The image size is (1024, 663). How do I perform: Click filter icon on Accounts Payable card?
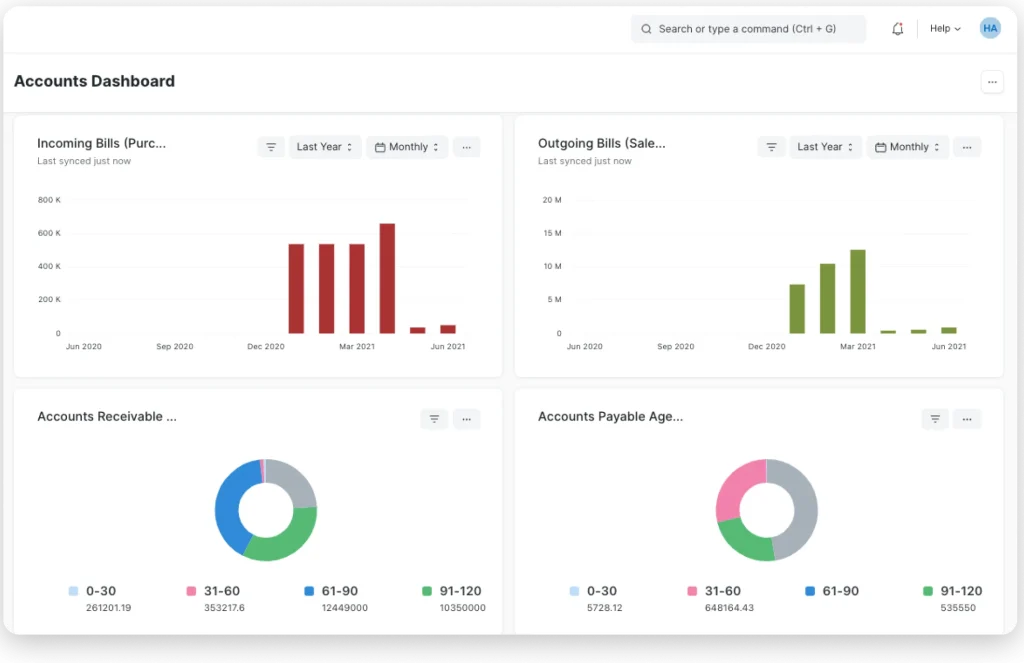[935, 419]
